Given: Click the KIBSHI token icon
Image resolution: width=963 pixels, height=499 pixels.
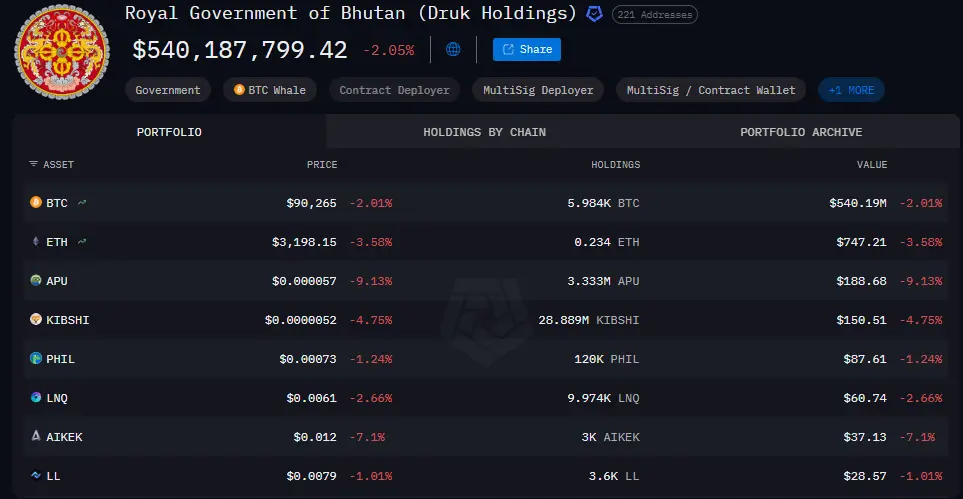Looking at the screenshot, I should tap(36, 320).
